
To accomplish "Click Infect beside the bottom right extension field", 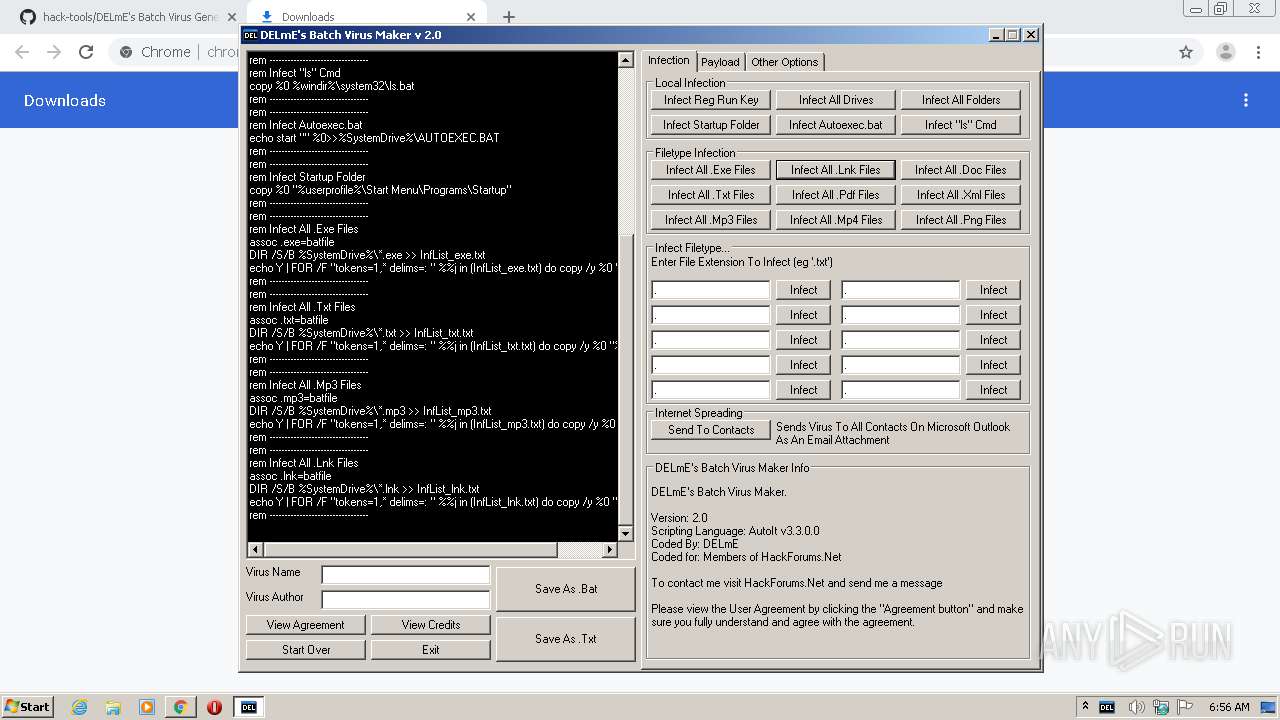I will pyautogui.click(x=994, y=390).
